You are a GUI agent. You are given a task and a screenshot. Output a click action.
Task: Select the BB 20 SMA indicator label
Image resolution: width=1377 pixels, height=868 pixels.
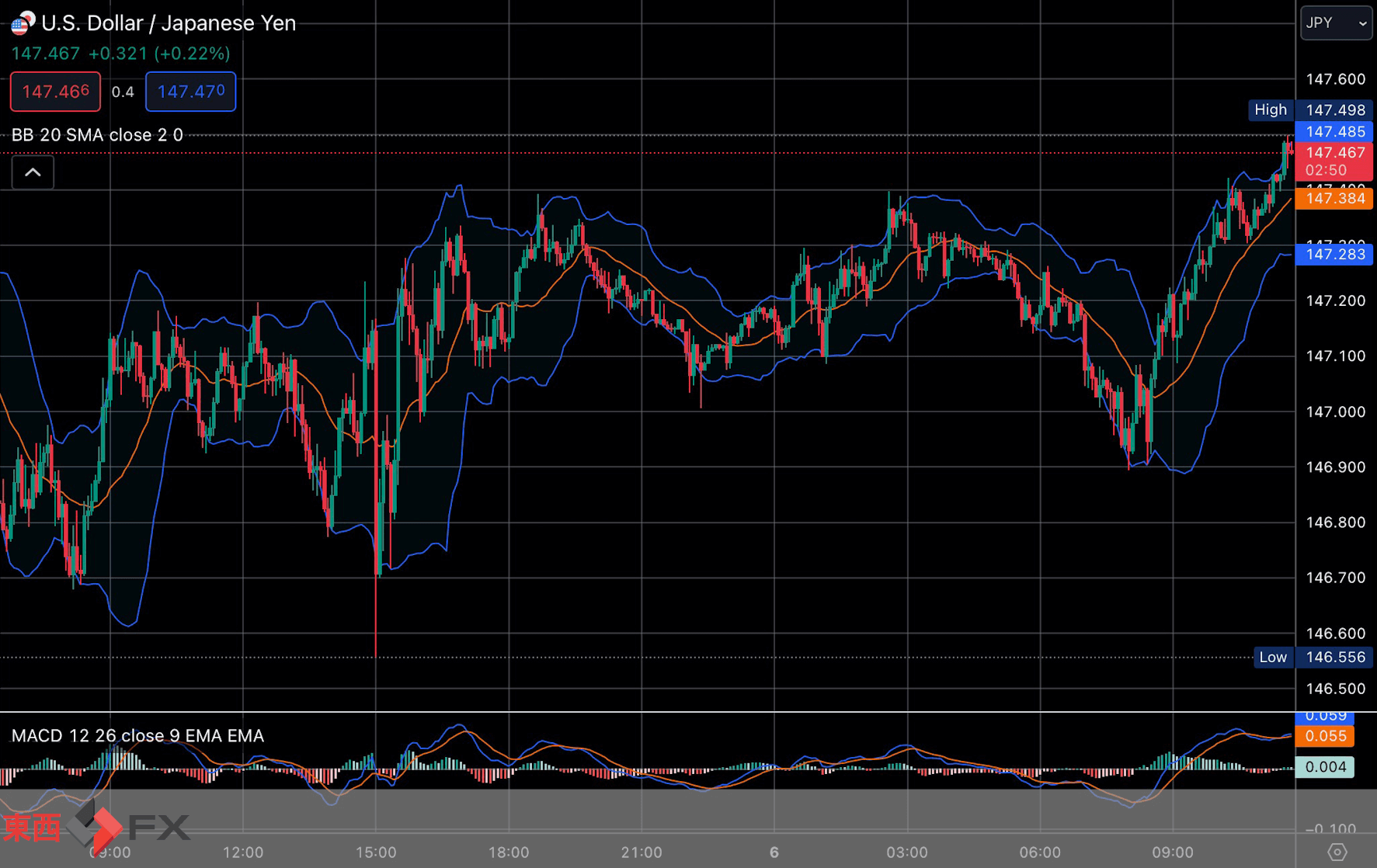coord(97,135)
